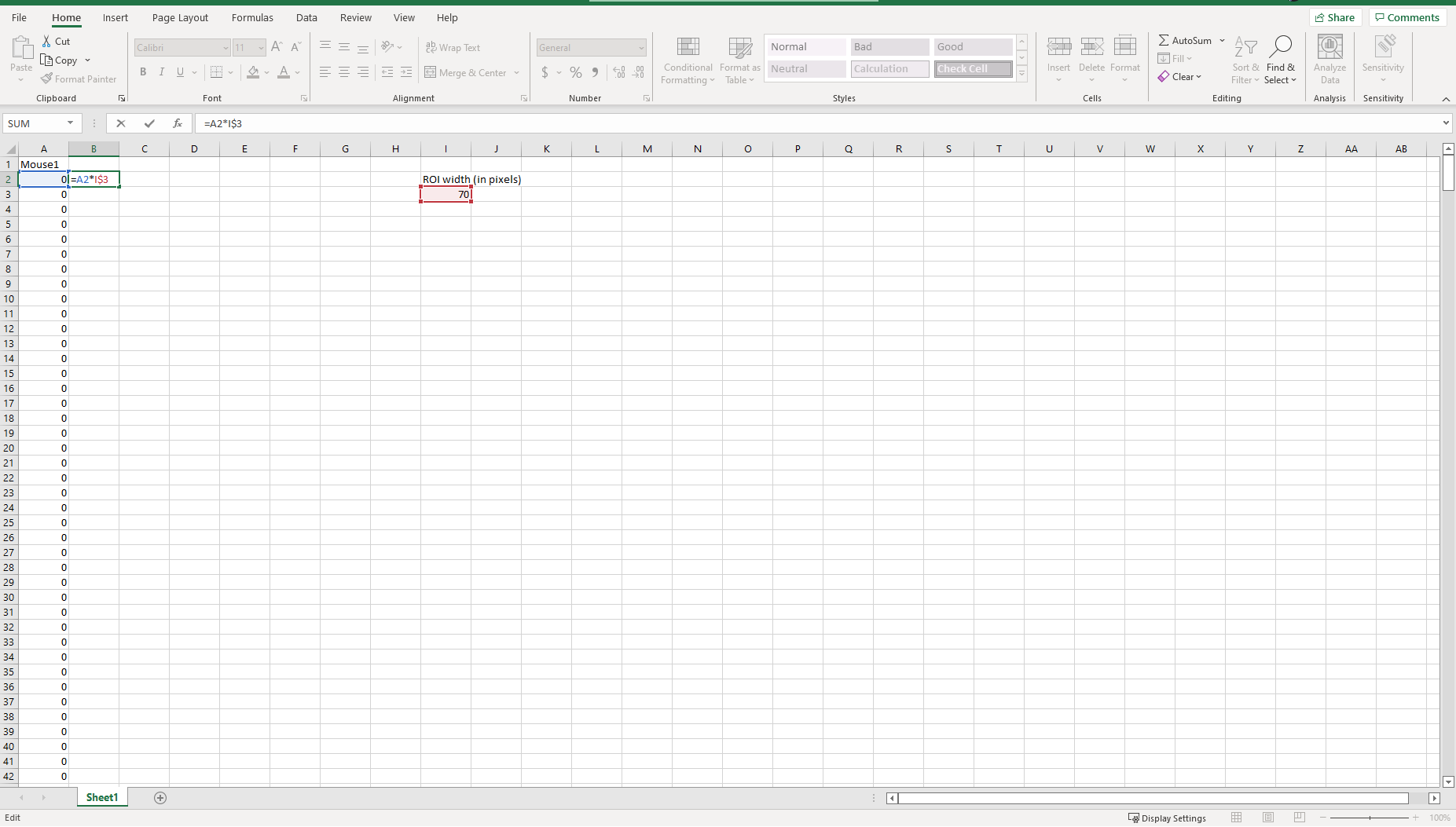This screenshot has height=827, width=1456.
Task: Click the Format Painter brush
Action: point(46,79)
